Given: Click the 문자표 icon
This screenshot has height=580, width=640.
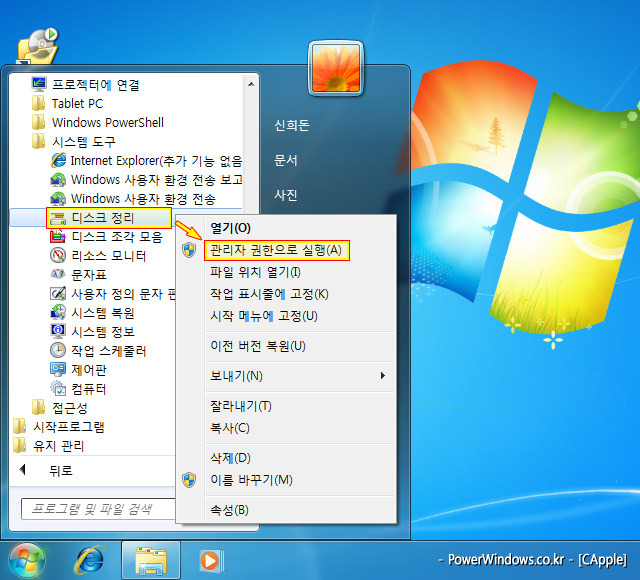Looking at the screenshot, I should [x=58, y=274].
